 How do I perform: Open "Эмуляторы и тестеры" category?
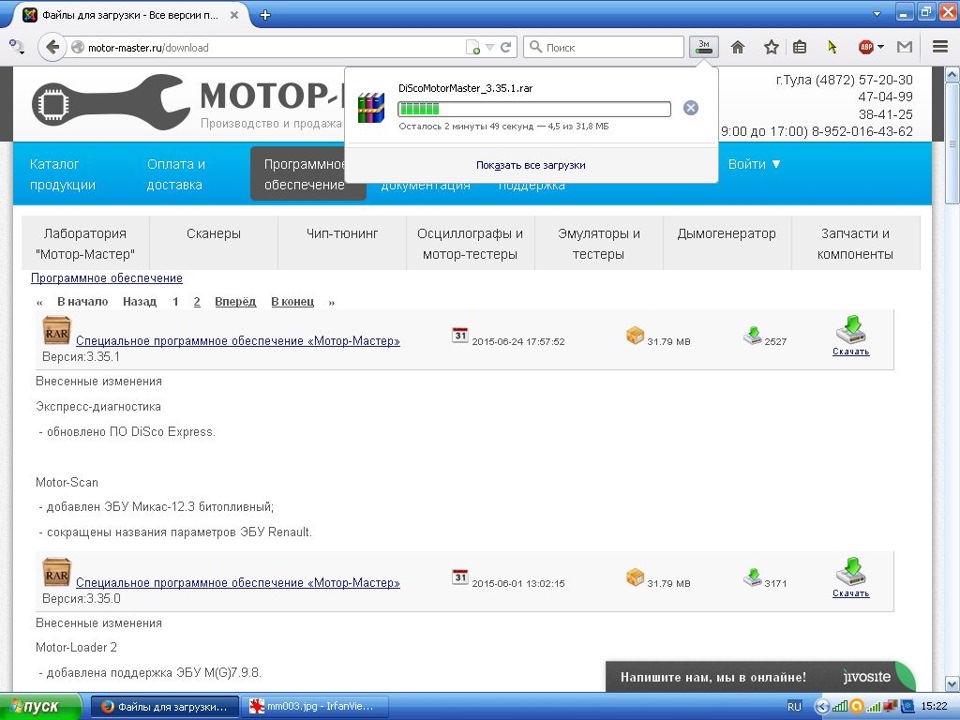point(598,243)
